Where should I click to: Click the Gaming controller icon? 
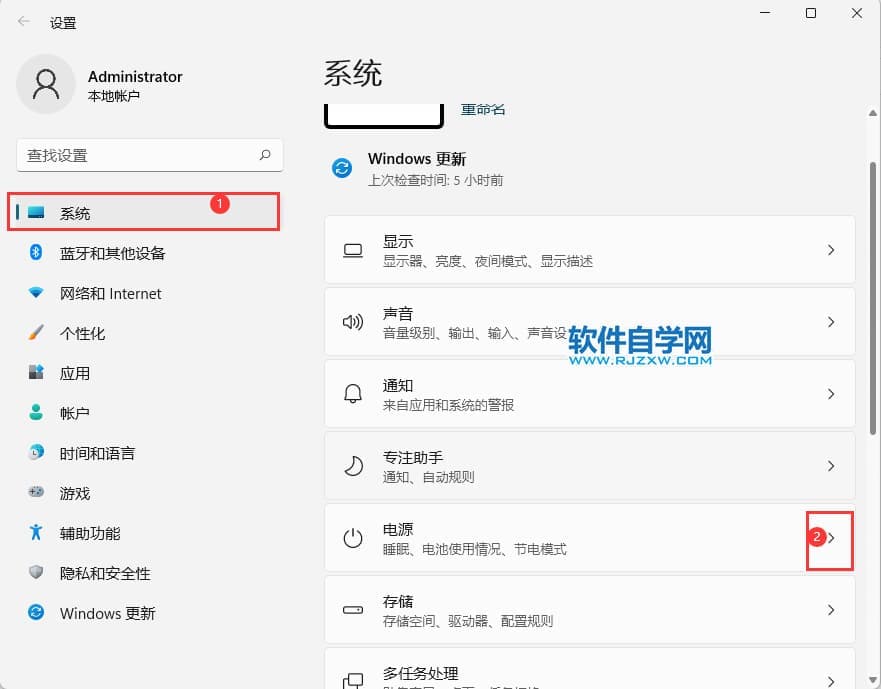[x=36, y=493]
